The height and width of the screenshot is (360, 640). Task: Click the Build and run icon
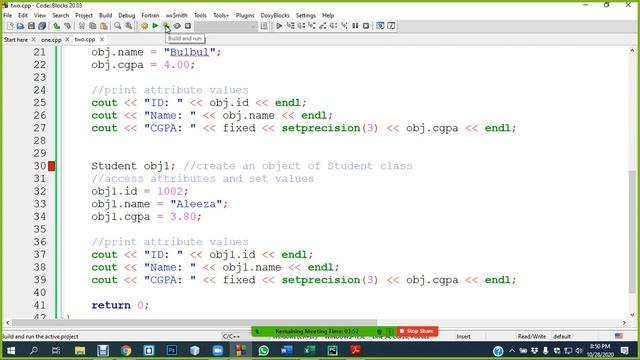[x=166, y=26]
